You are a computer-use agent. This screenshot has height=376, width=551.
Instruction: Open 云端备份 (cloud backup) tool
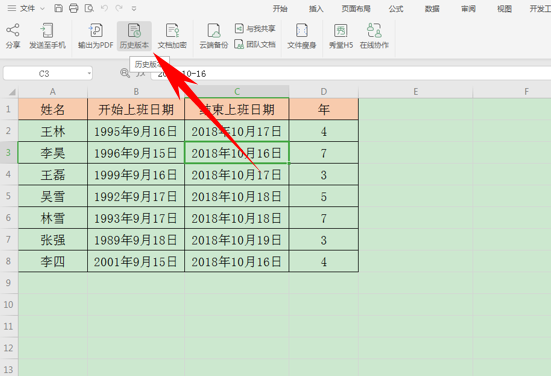point(214,35)
